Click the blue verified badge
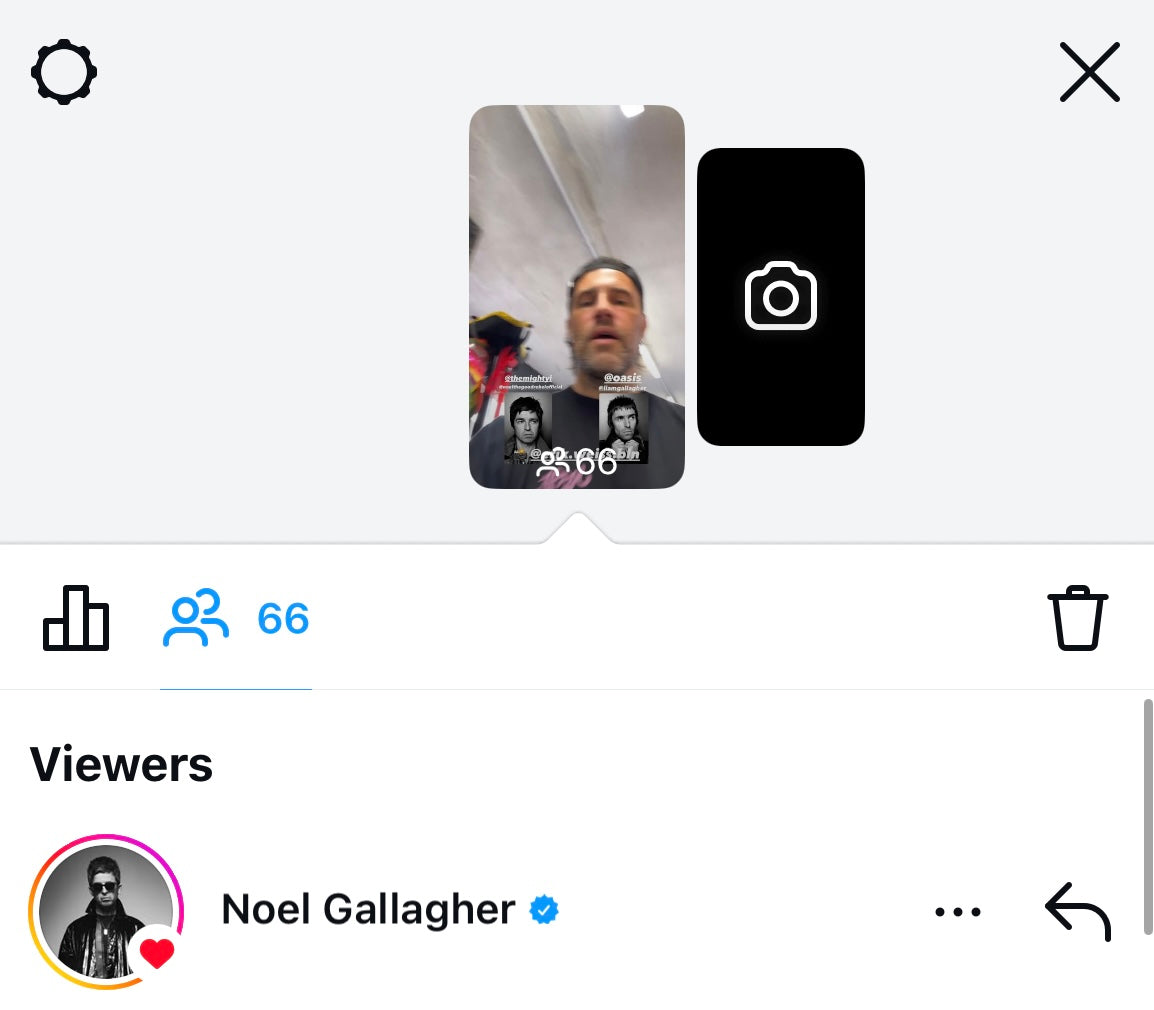Image resolution: width=1154 pixels, height=1010 pixels. pos(544,910)
